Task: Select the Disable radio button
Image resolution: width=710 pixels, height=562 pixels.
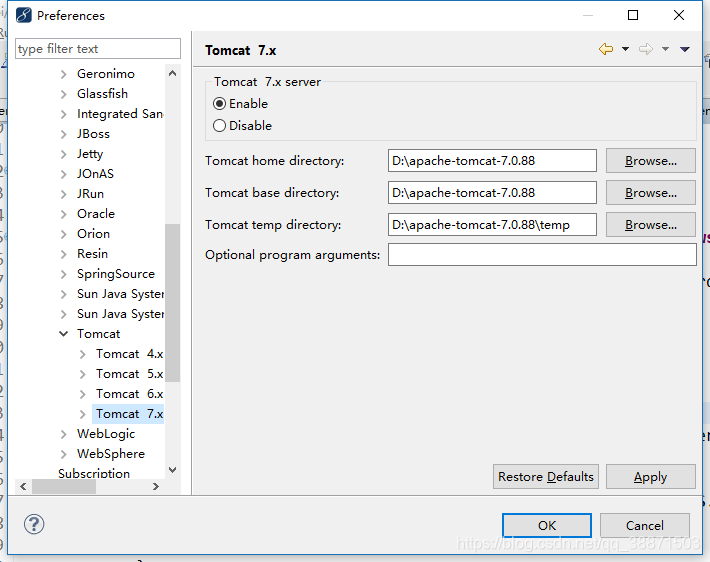Action: [x=219, y=125]
